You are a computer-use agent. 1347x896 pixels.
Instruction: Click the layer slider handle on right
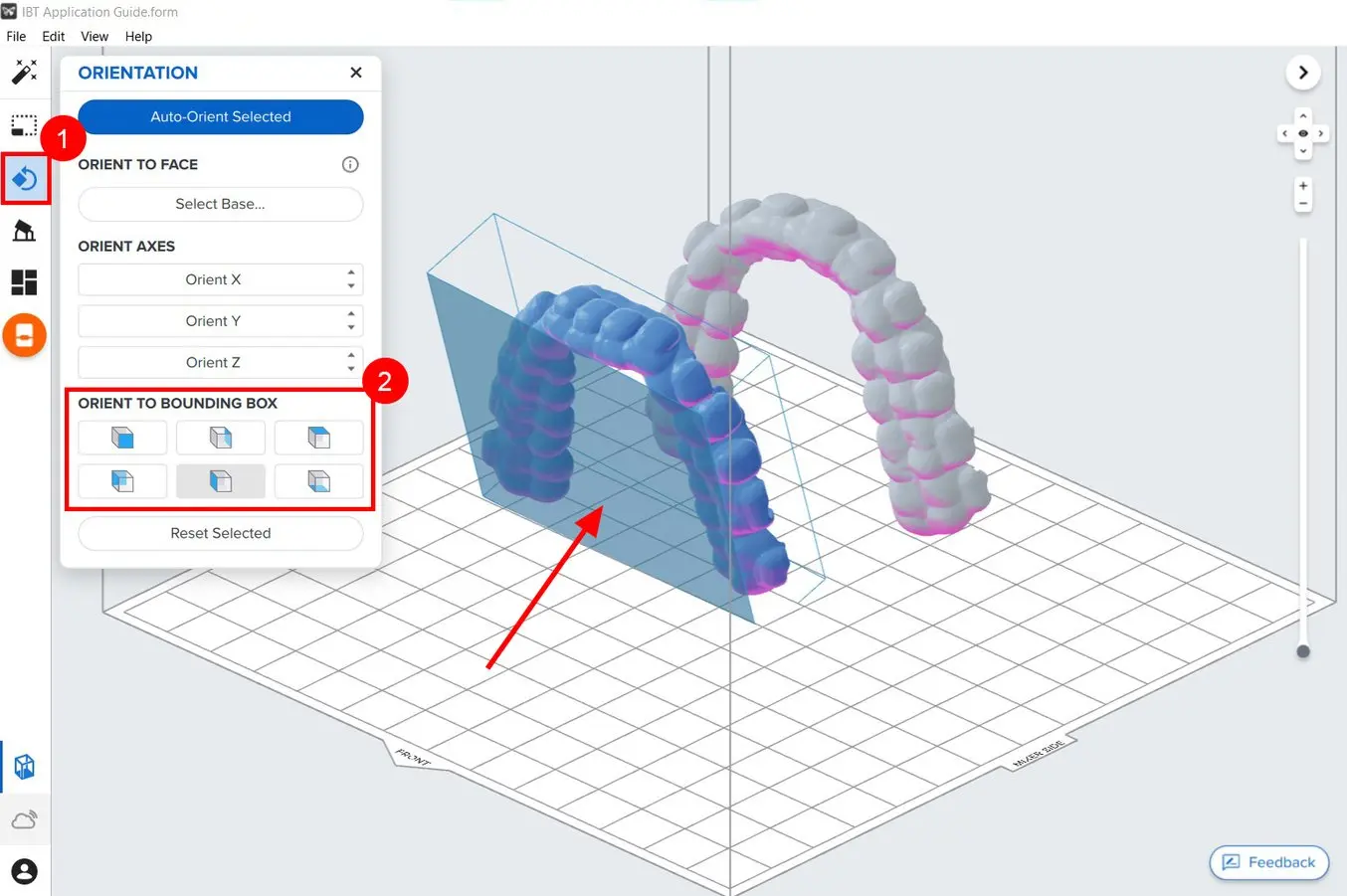tap(1303, 652)
